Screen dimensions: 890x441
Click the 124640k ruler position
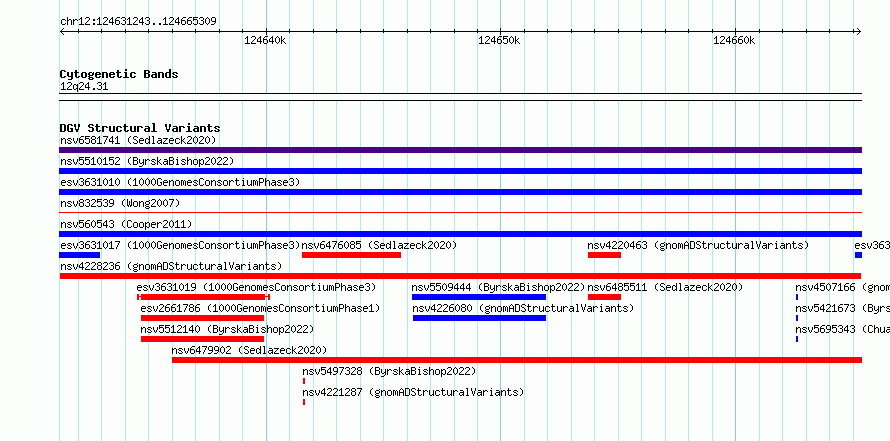click(265, 40)
